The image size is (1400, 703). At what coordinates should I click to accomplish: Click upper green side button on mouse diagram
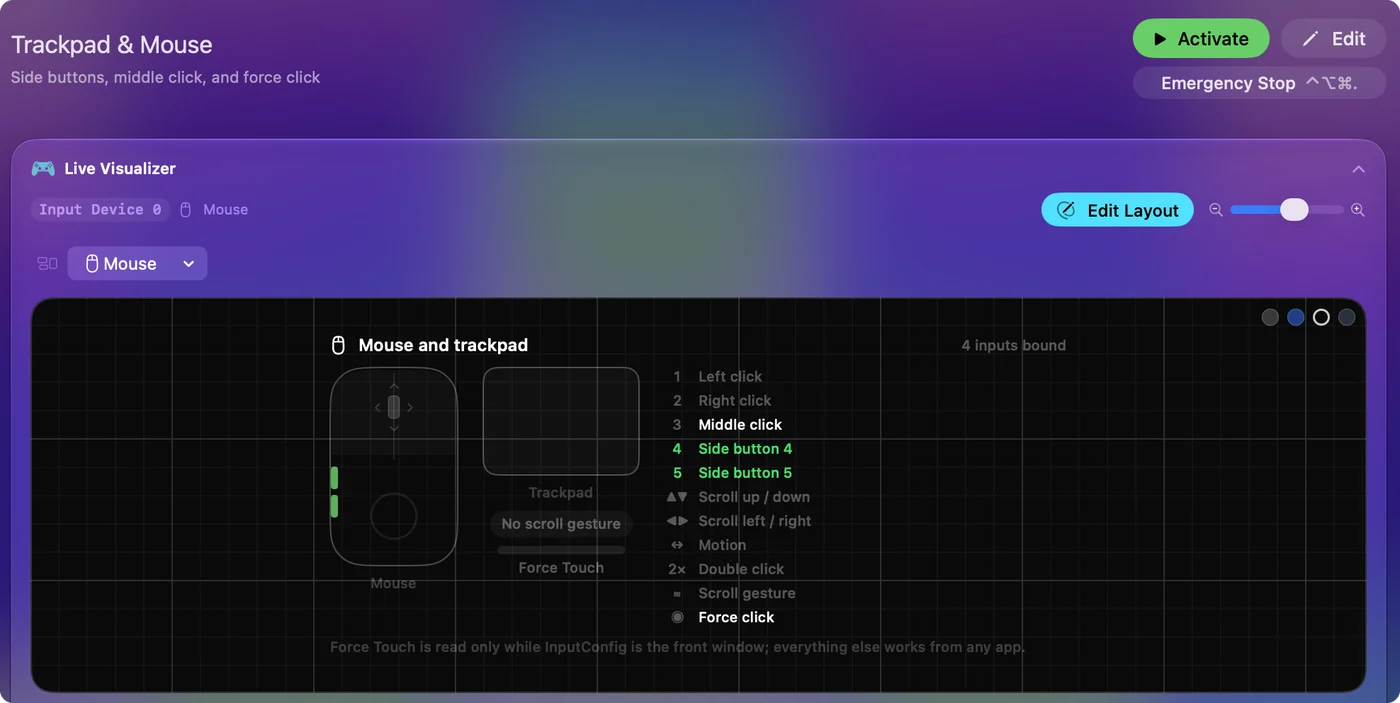[x=334, y=477]
